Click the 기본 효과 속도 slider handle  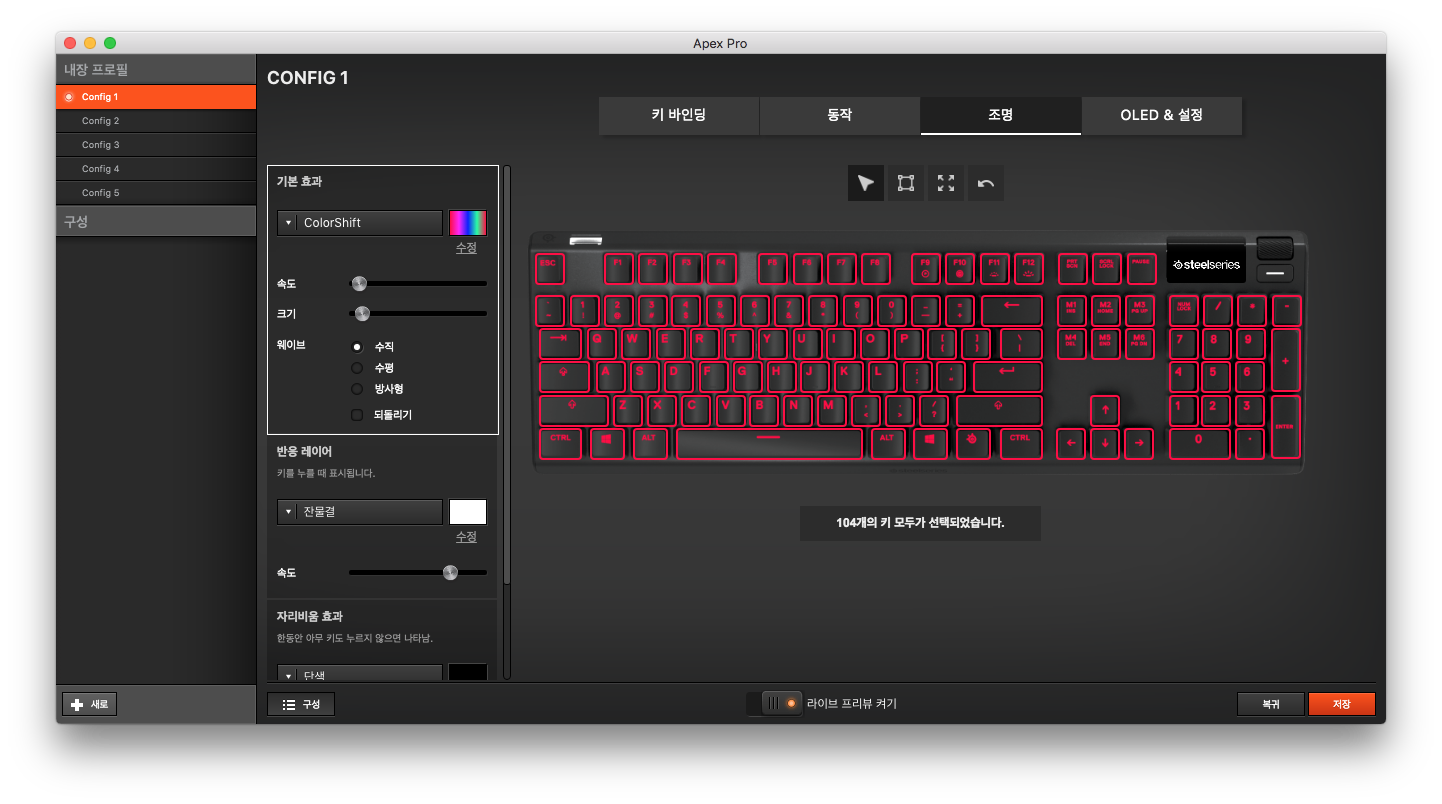[x=359, y=284]
